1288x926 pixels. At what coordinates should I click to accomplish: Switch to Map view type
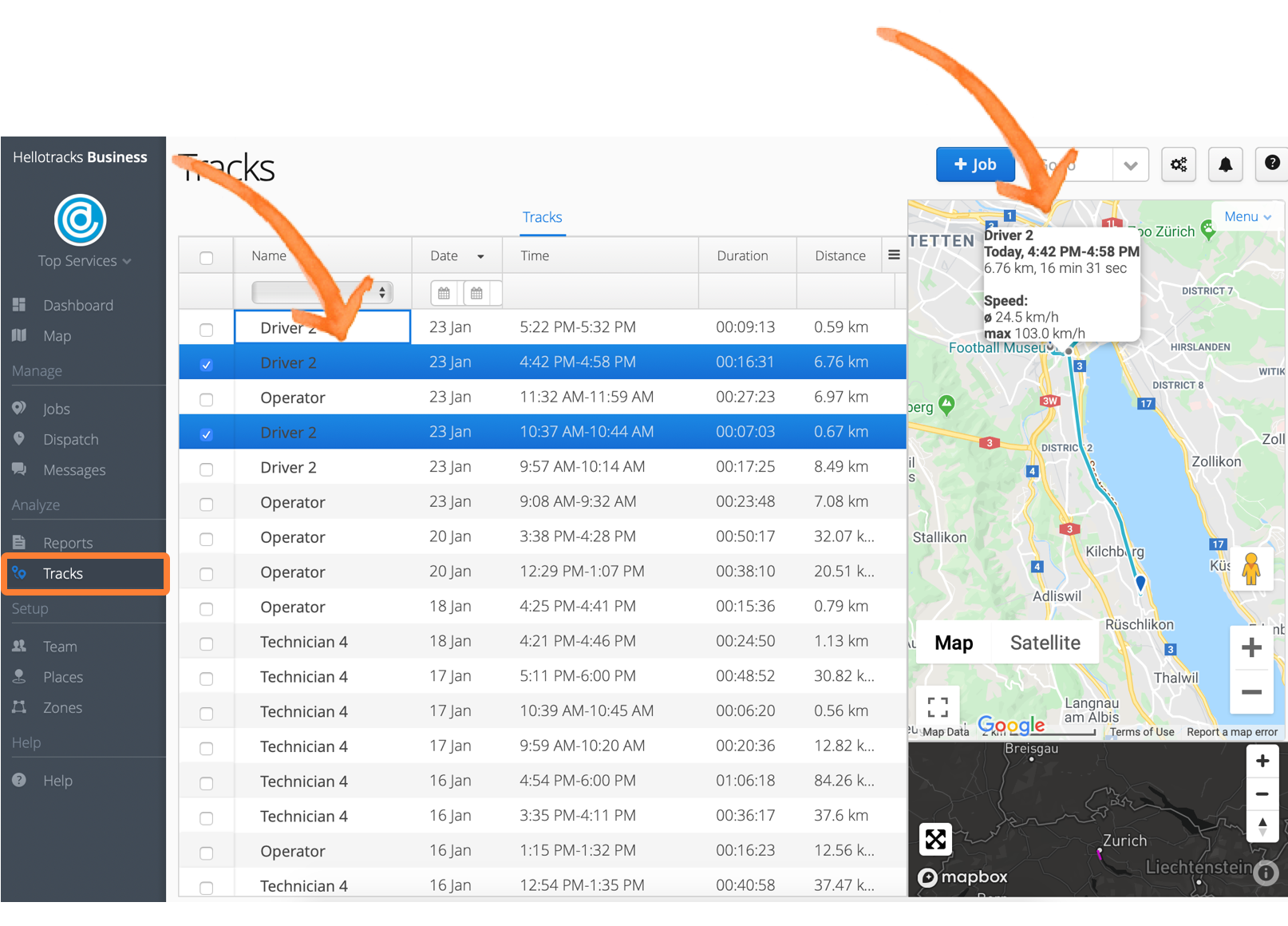[954, 643]
